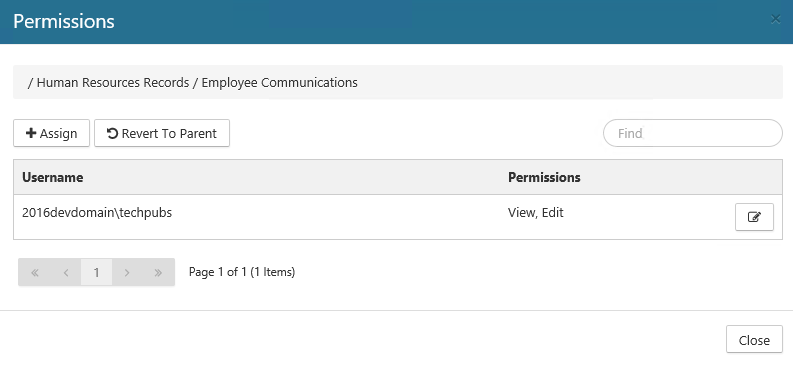The width and height of the screenshot is (793, 366).
Task: Click the plus icon on Assign button
Action: point(31,133)
